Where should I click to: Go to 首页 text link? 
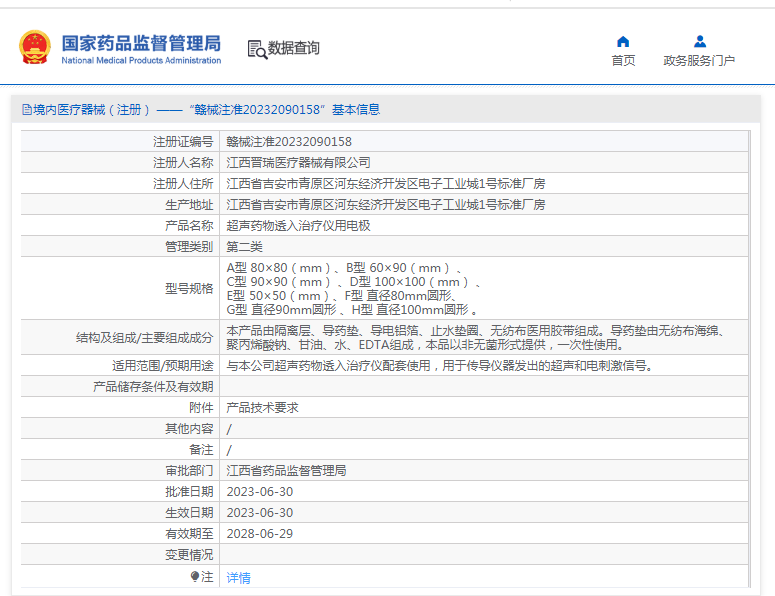coord(623,61)
